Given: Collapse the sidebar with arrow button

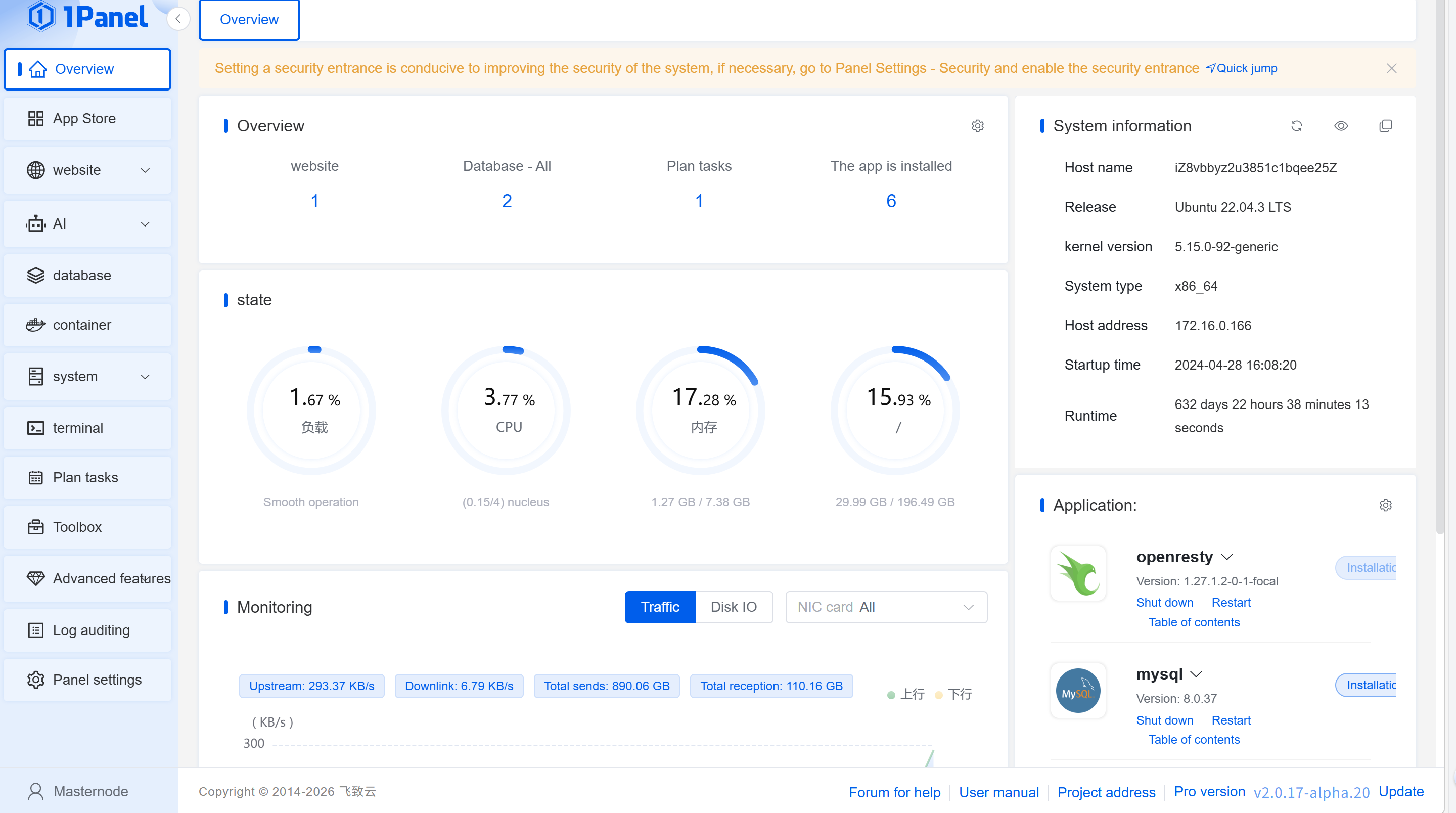Looking at the screenshot, I should [178, 19].
